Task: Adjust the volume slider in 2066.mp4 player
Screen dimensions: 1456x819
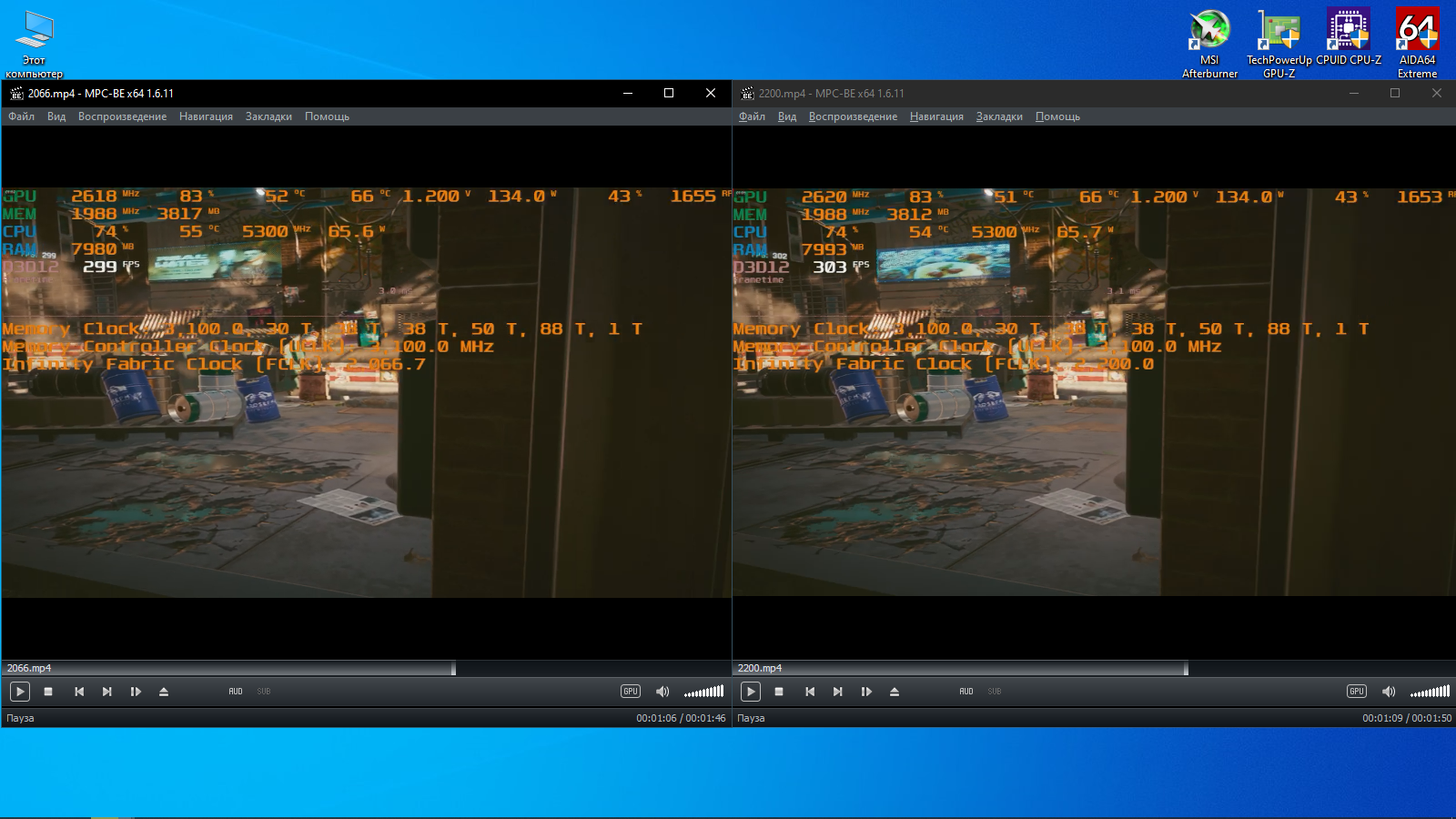Action: (704, 692)
